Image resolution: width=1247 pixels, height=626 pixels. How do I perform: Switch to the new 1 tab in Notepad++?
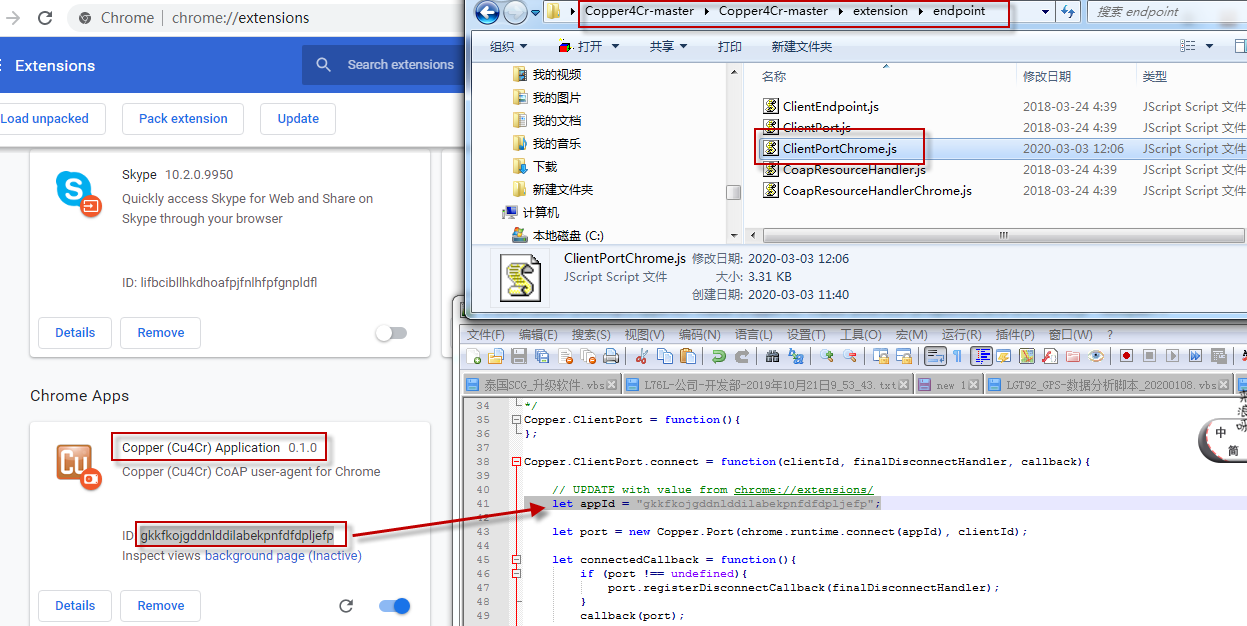coord(948,385)
